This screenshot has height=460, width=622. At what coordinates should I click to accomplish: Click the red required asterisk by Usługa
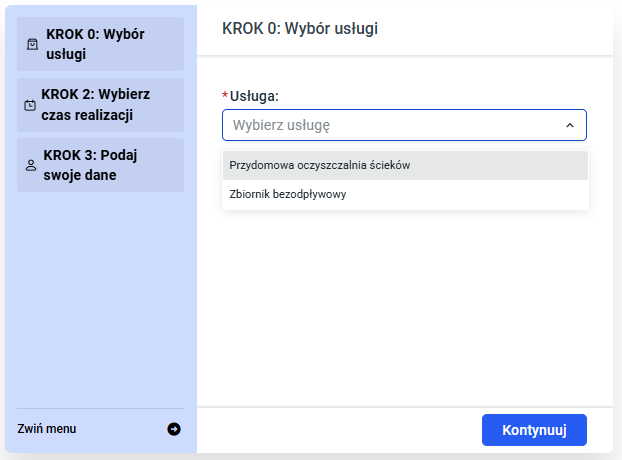225,96
